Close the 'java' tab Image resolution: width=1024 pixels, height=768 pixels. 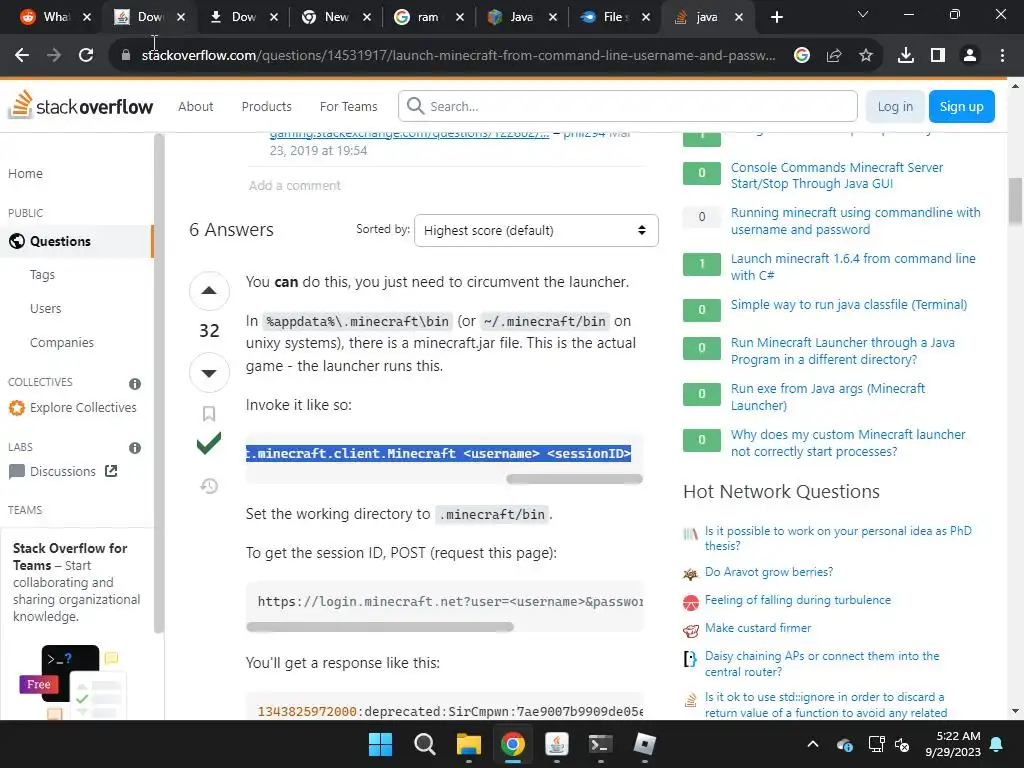(739, 17)
